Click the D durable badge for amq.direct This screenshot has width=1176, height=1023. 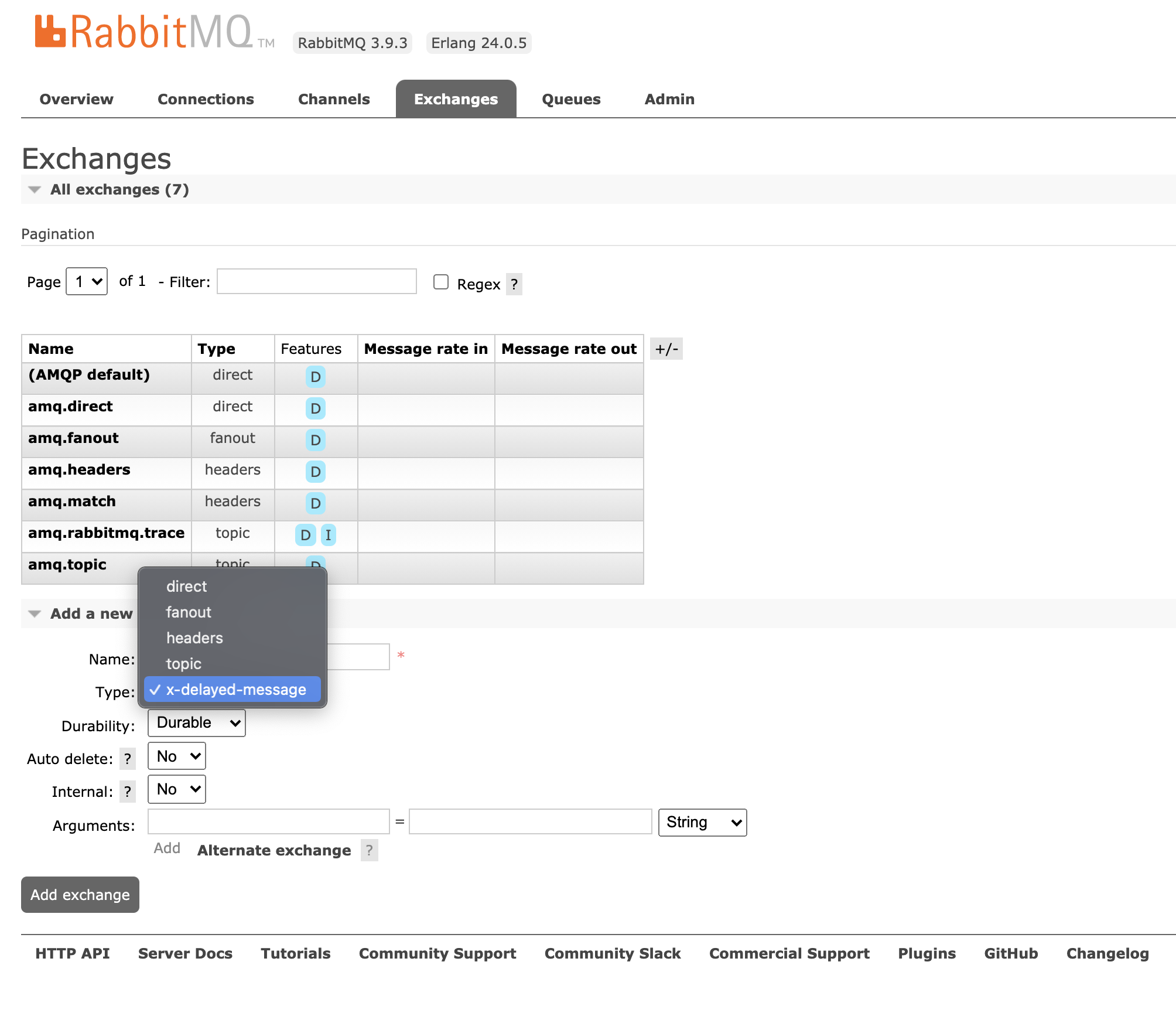click(x=315, y=408)
